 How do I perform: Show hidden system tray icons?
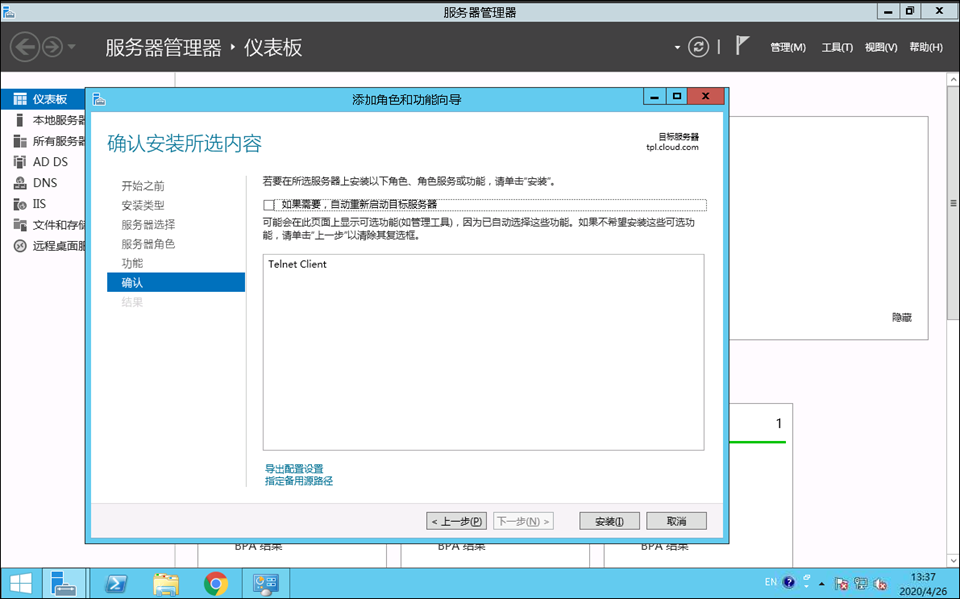[821, 583]
